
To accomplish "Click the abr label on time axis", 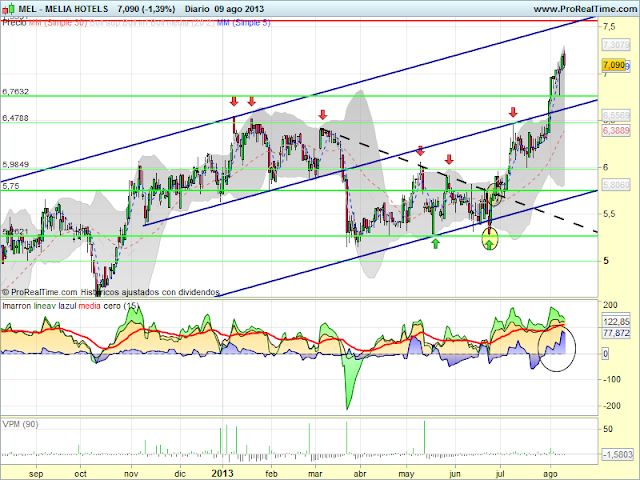I will [x=360, y=473].
